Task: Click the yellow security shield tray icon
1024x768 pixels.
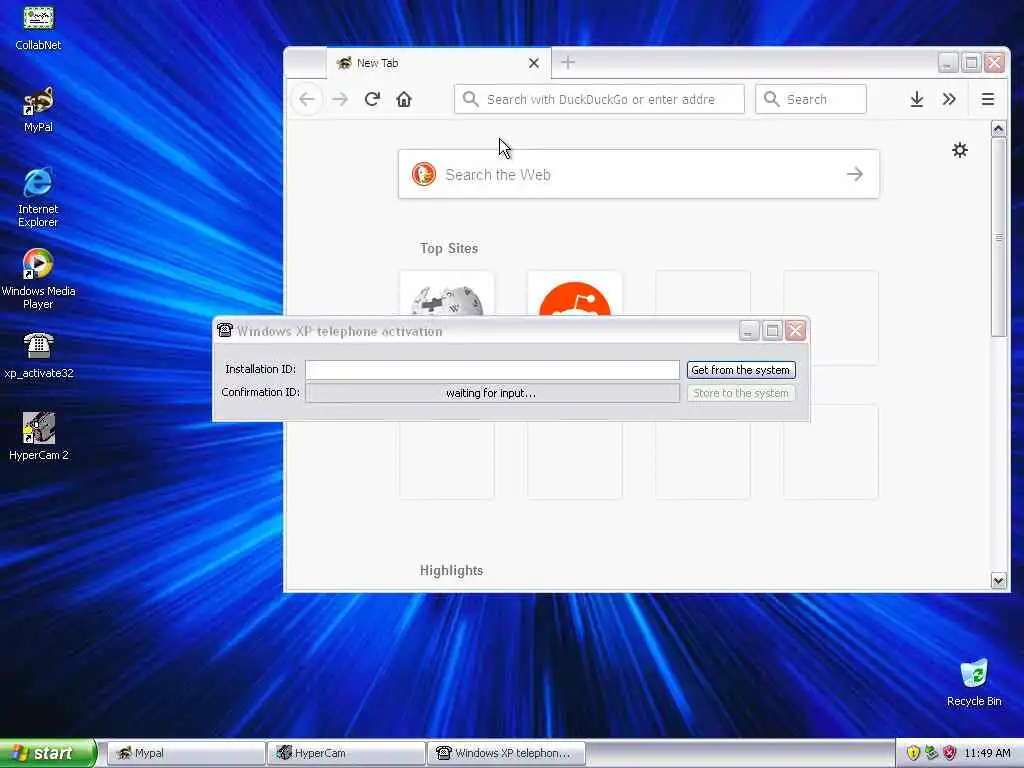Action: (x=913, y=753)
